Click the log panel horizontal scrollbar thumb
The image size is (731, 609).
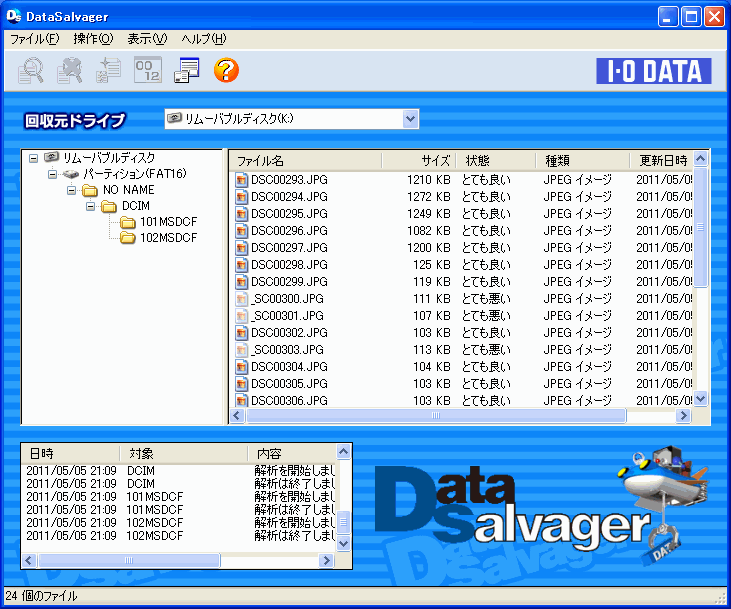click(x=129, y=560)
